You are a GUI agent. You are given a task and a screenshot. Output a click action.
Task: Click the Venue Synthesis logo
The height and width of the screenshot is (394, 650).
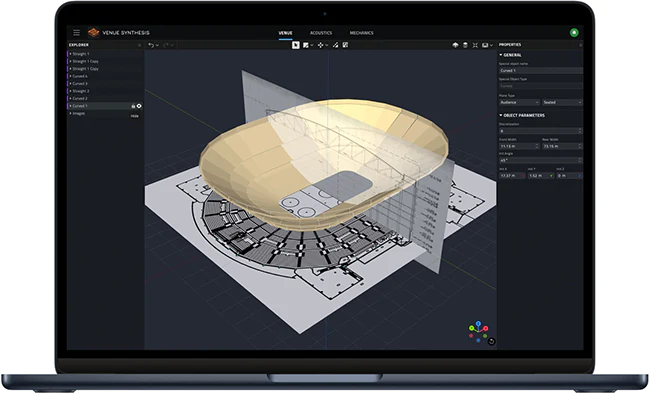94,32
